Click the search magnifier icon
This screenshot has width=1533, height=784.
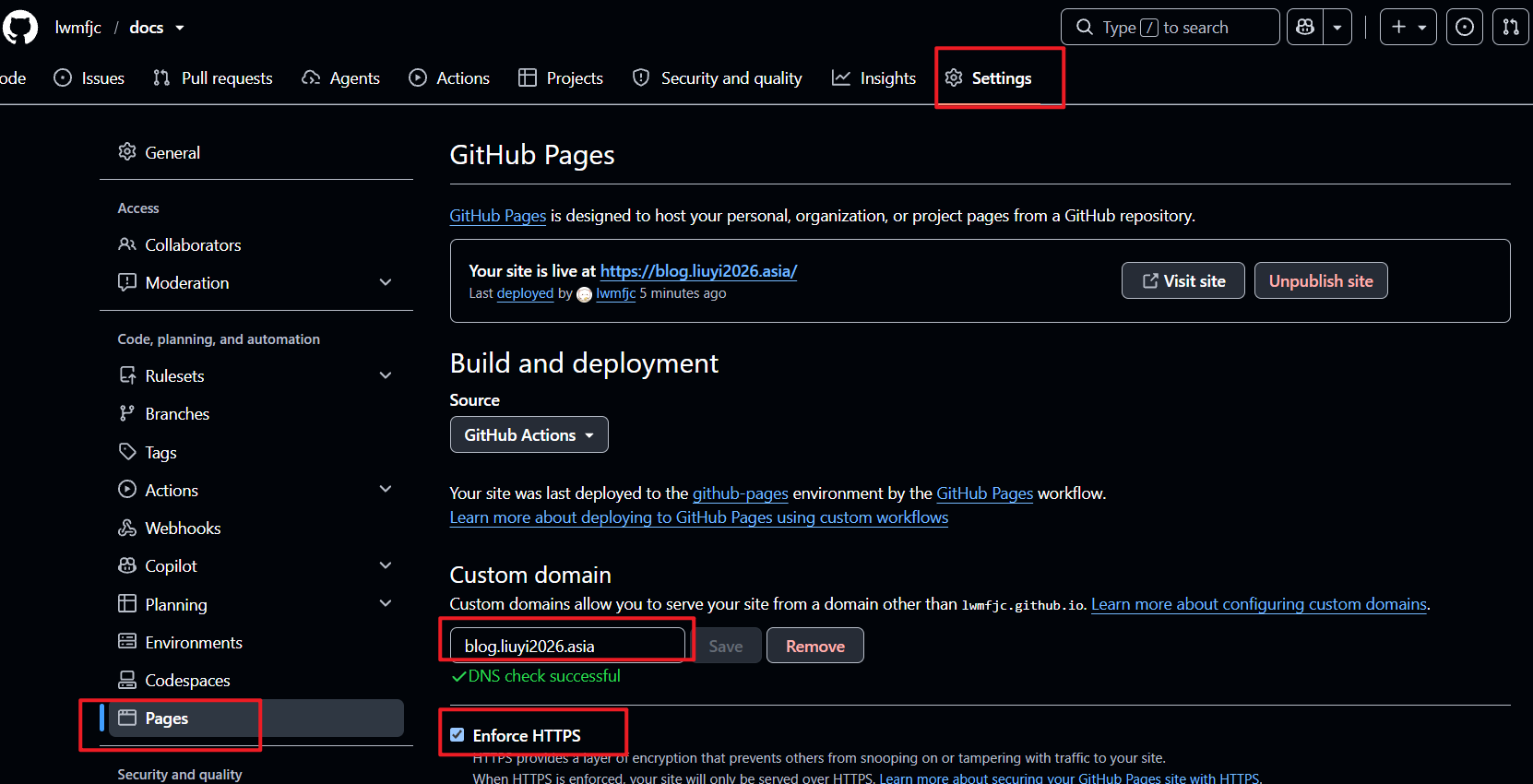coord(1085,28)
